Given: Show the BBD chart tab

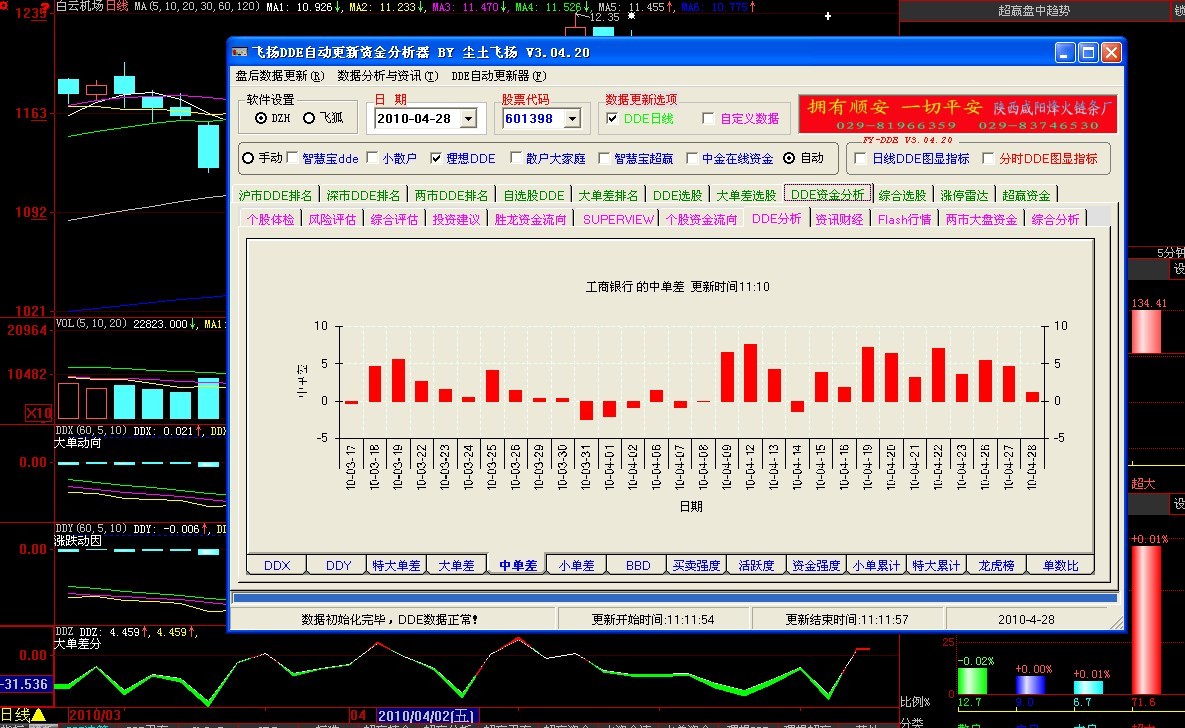Looking at the screenshot, I should [638, 565].
